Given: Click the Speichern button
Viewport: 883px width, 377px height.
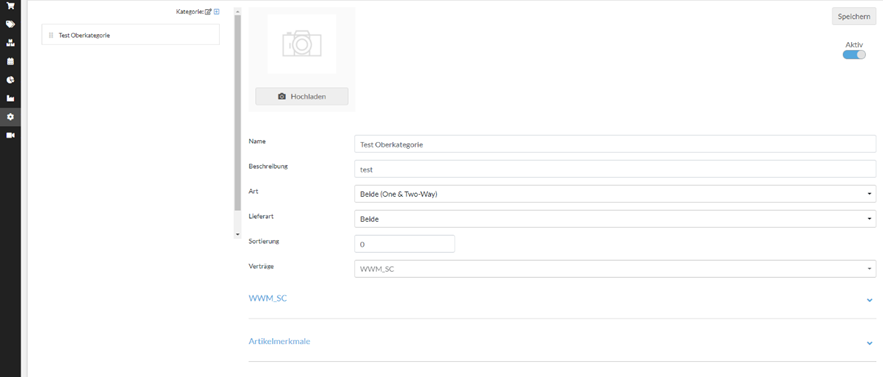Looking at the screenshot, I should coord(854,17).
